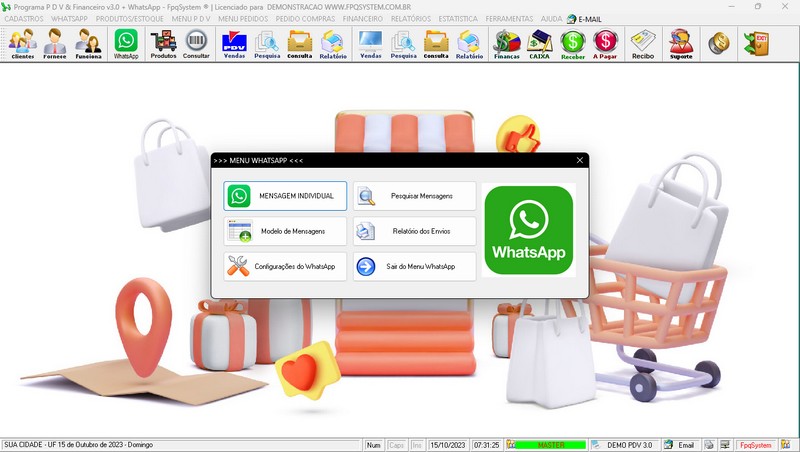Open the CAIXA toolbar icon

coord(539,44)
